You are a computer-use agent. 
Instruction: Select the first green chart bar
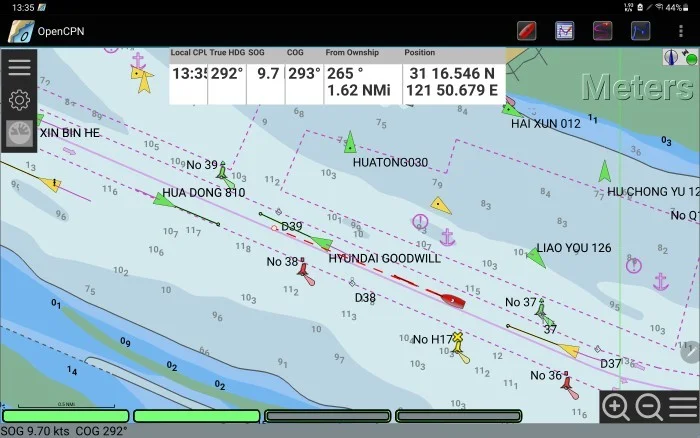click(66, 416)
